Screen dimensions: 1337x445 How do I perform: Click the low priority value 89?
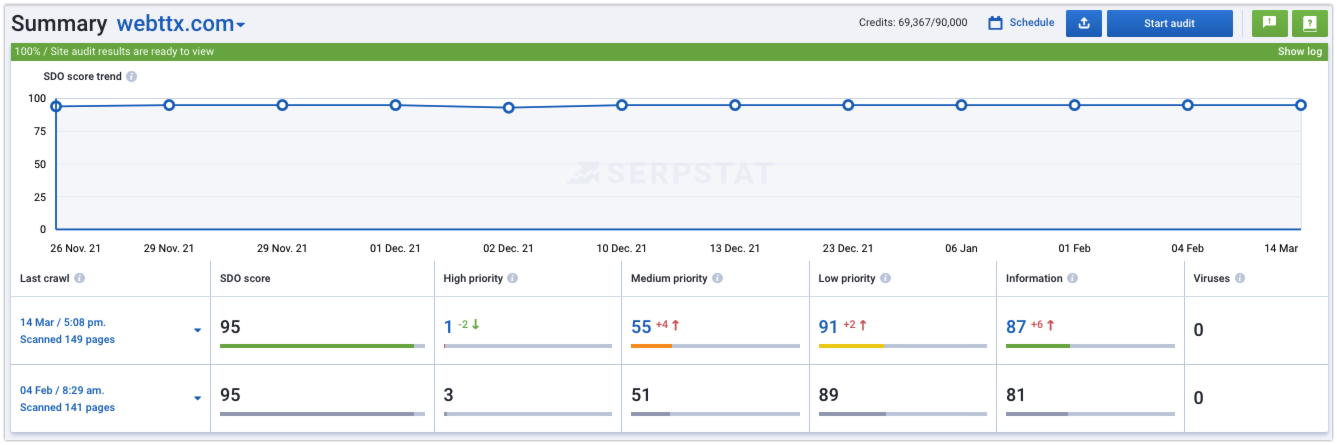point(828,395)
